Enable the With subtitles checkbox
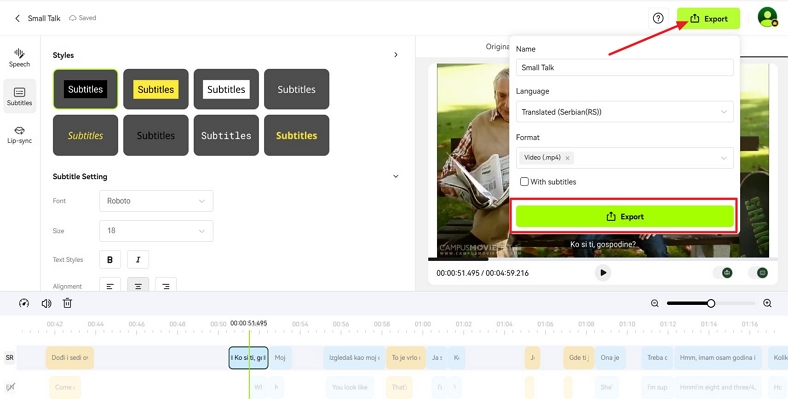788x399 pixels. (524, 181)
